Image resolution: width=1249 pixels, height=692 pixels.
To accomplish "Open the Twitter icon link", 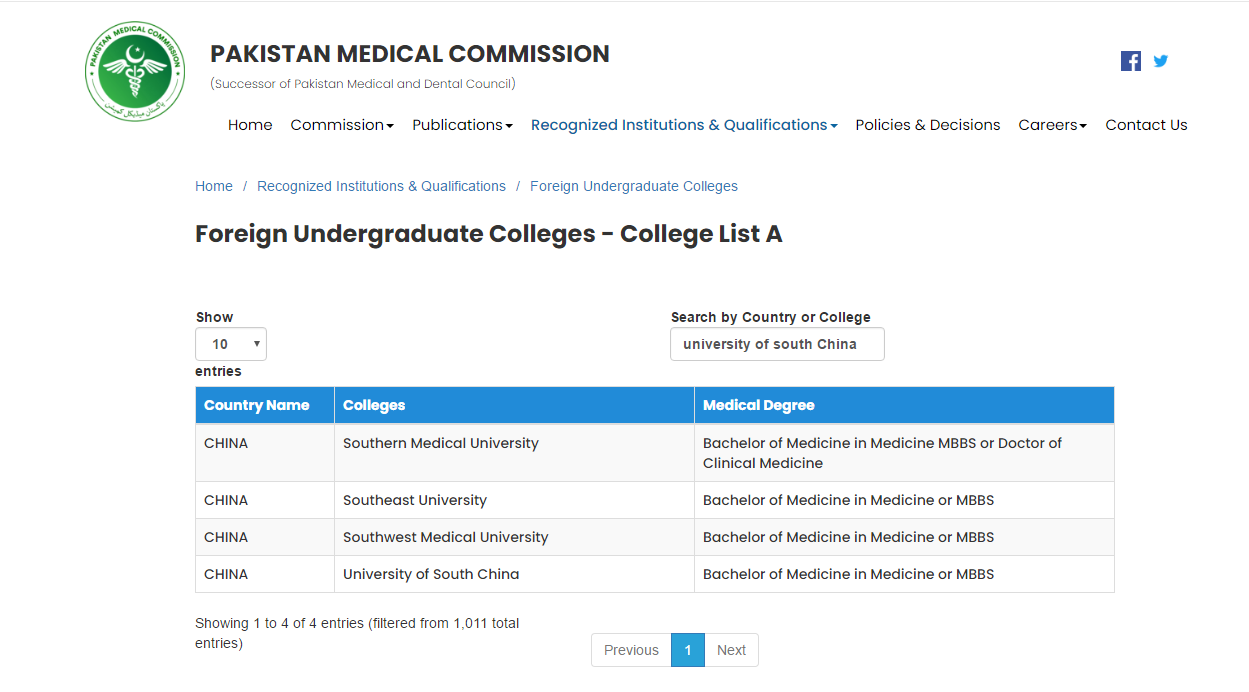I will 1161,61.
